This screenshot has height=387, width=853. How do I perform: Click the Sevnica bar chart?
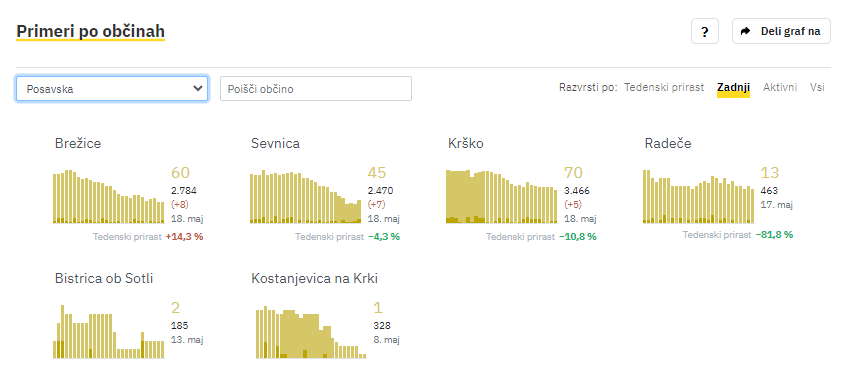pos(305,196)
